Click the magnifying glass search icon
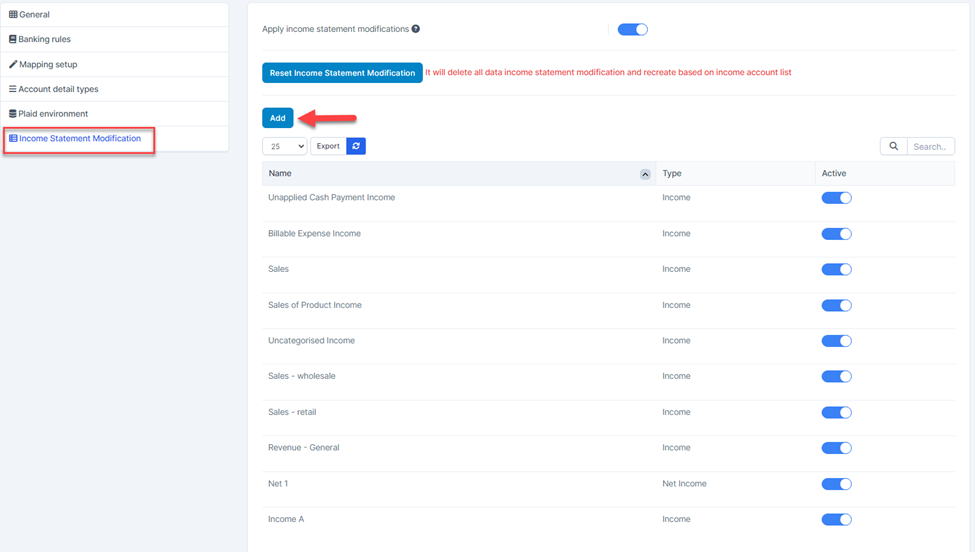The height and width of the screenshot is (552, 975). click(x=893, y=146)
